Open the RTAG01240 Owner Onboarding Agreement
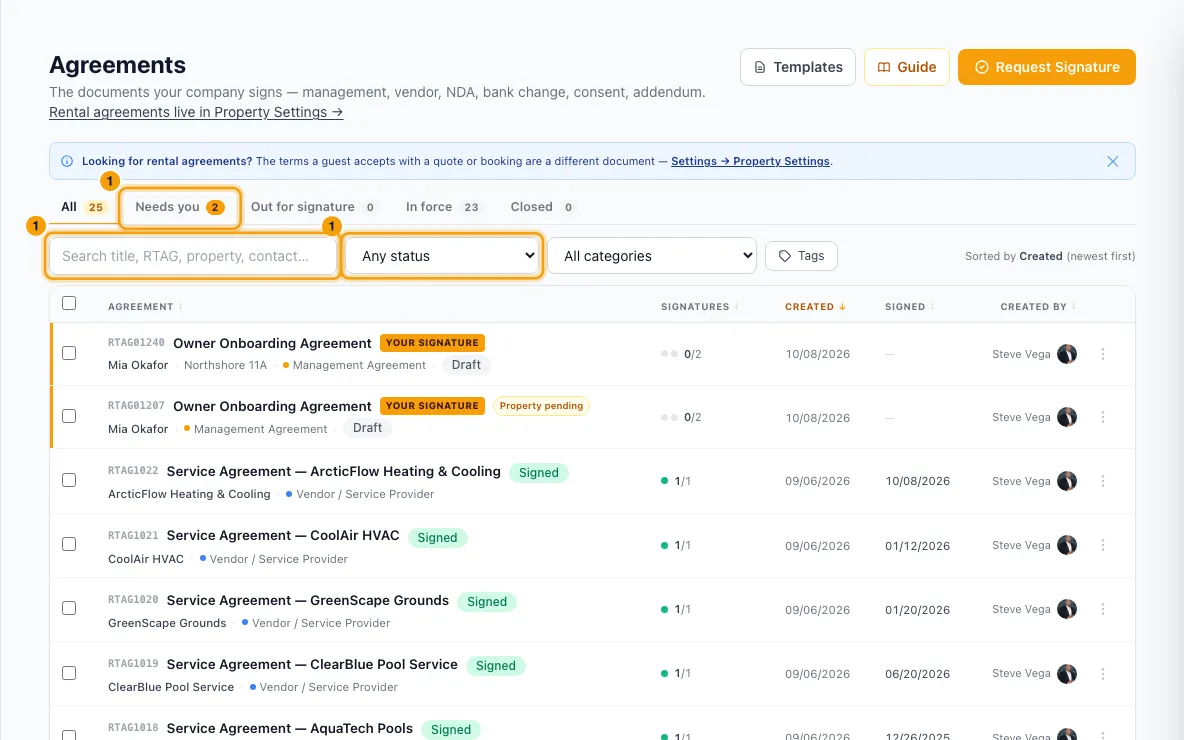Image resolution: width=1184 pixels, height=740 pixels. 272,344
